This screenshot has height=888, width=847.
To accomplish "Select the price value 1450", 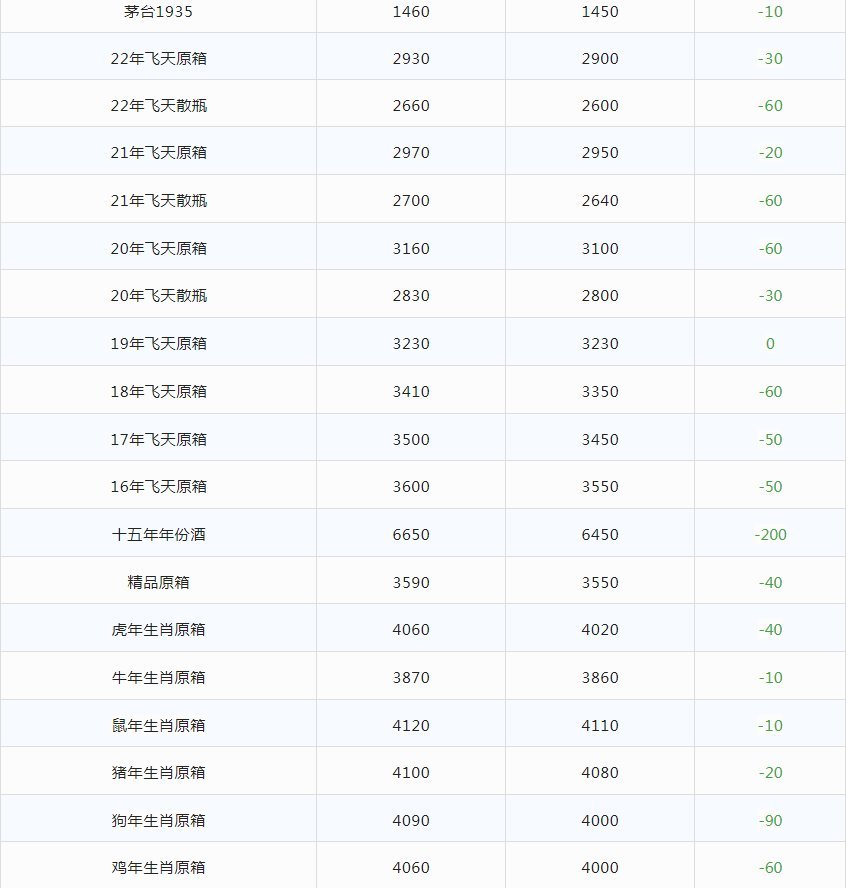I will 600,12.
